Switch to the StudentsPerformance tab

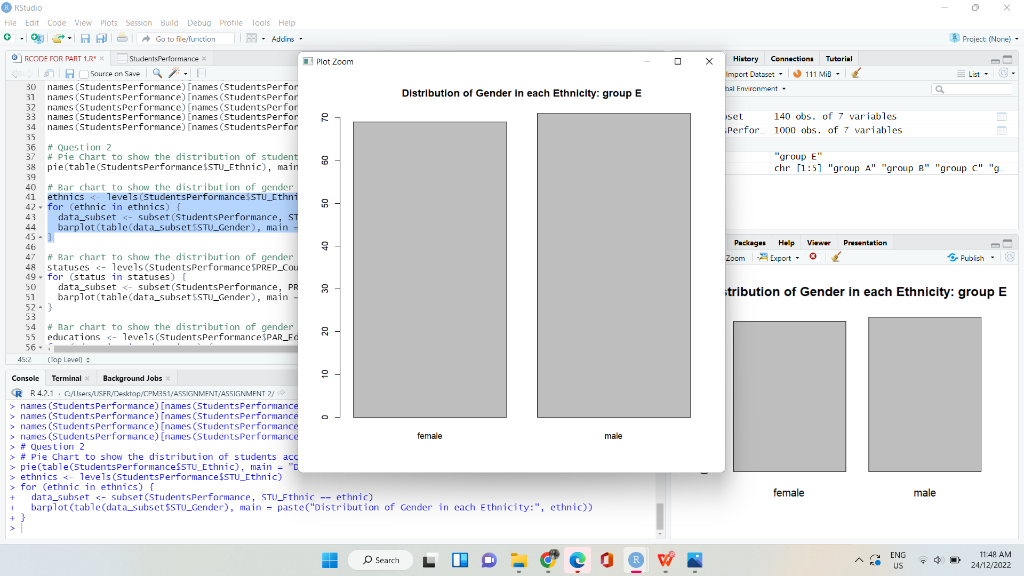(x=163, y=59)
